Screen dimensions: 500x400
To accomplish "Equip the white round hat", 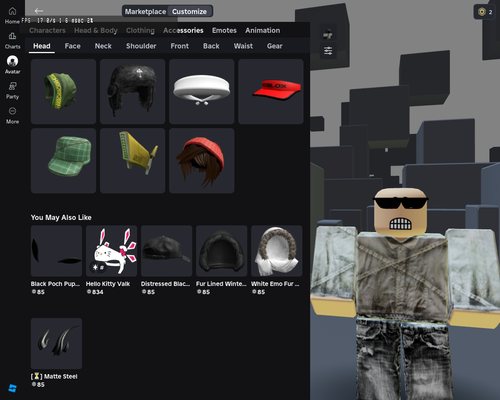I will click(x=201, y=91).
